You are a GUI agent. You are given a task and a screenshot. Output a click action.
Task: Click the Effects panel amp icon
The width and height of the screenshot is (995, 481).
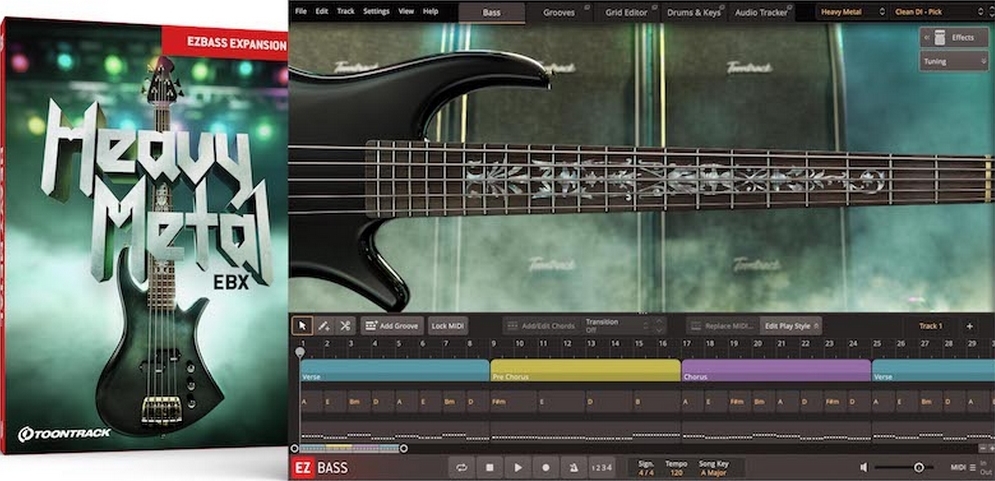click(940, 37)
